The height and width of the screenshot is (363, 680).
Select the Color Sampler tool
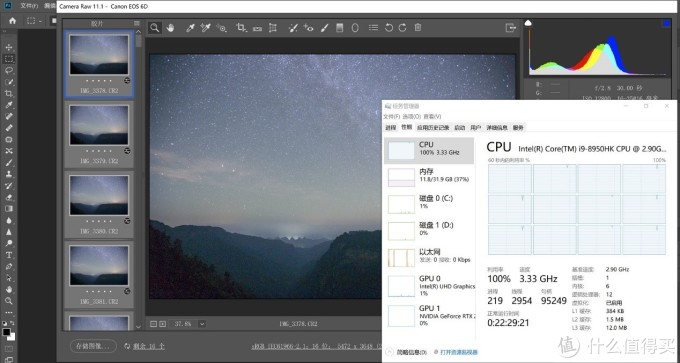206,28
